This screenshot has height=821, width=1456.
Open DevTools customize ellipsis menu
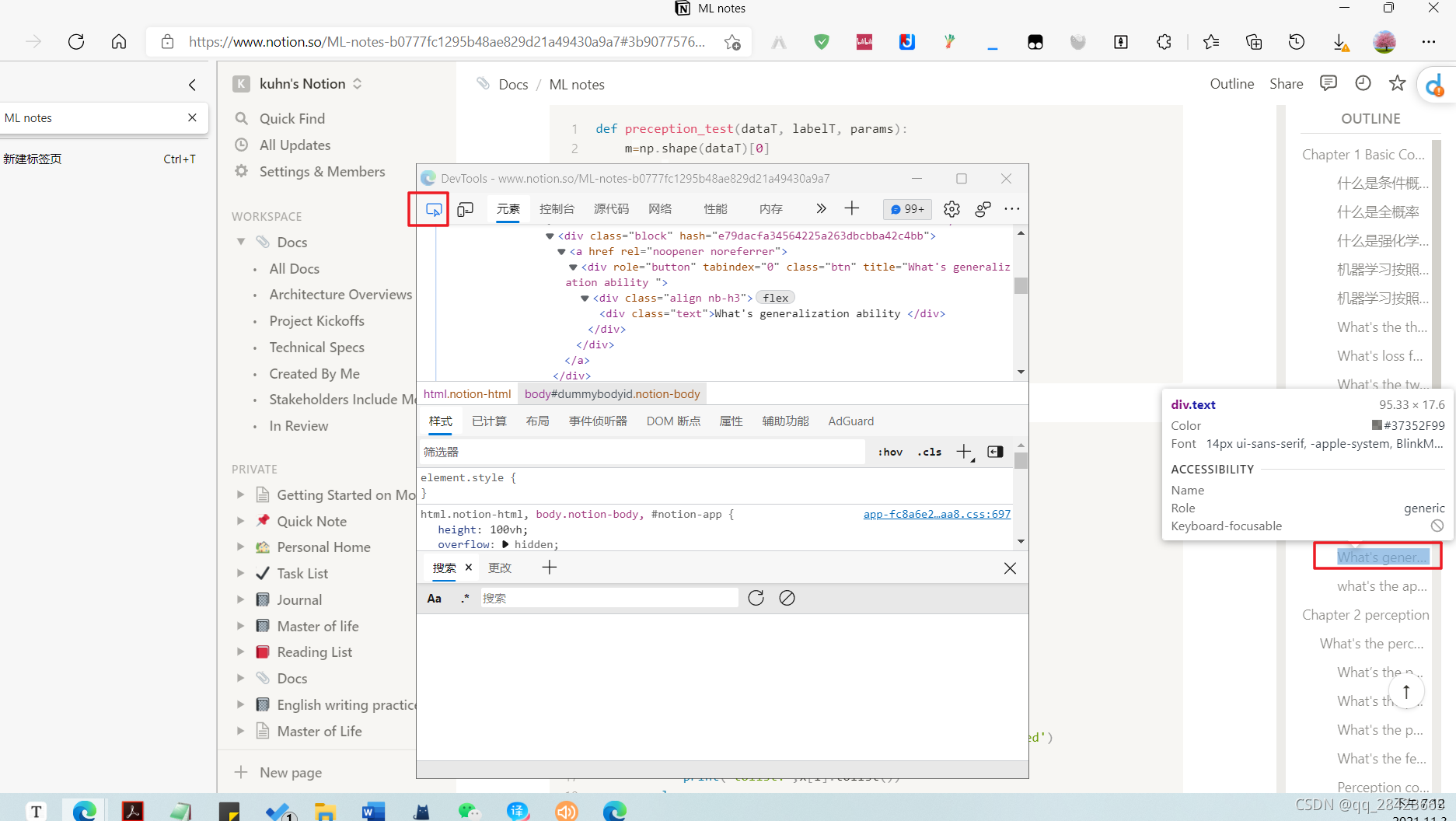click(1012, 209)
